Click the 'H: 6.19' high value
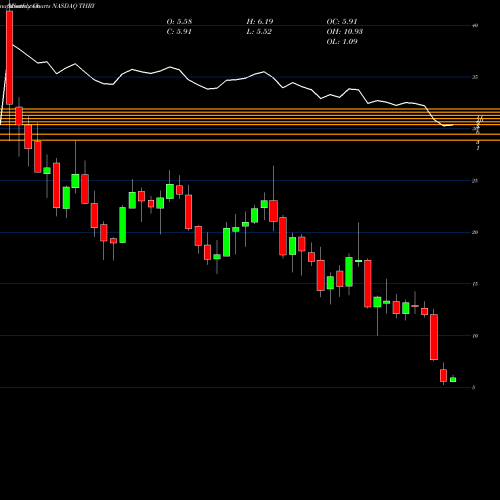 [x=260, y=22]
